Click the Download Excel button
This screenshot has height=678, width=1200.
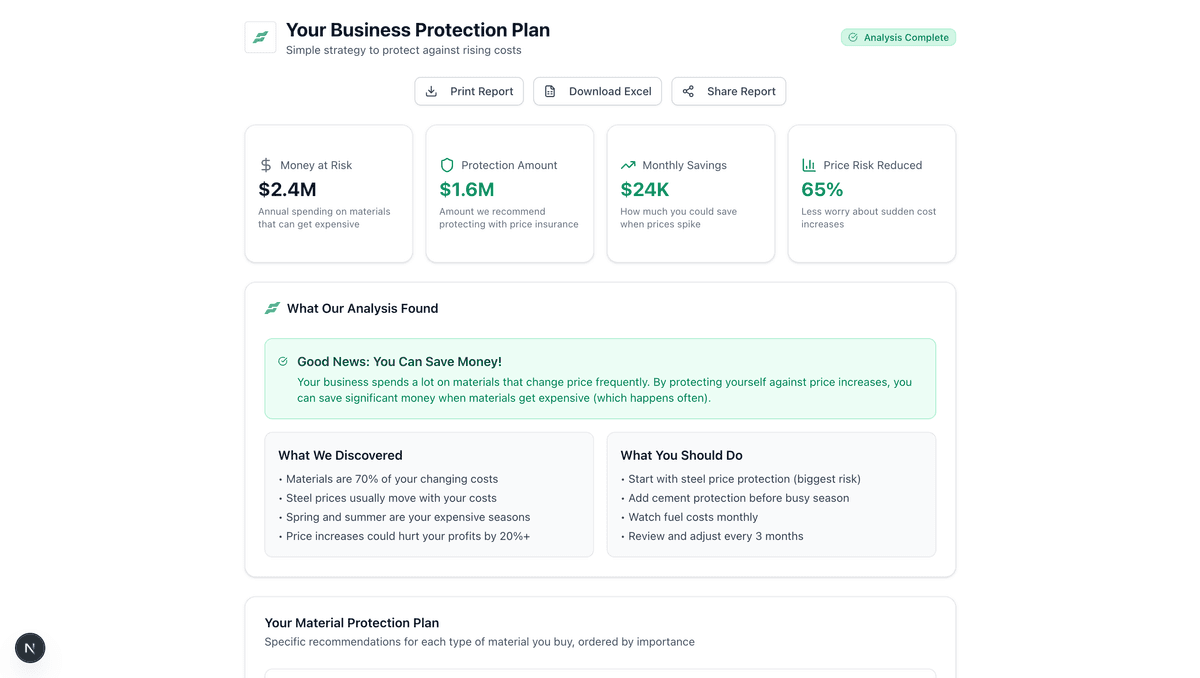click(597, 91)
